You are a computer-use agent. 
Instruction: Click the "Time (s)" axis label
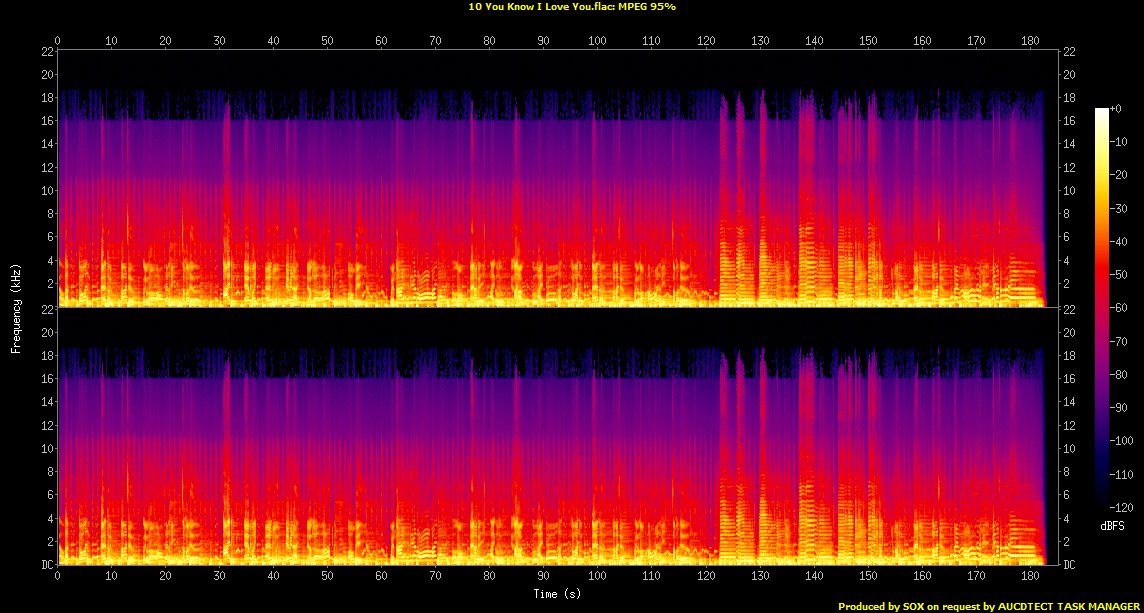(x=557, y=594)
